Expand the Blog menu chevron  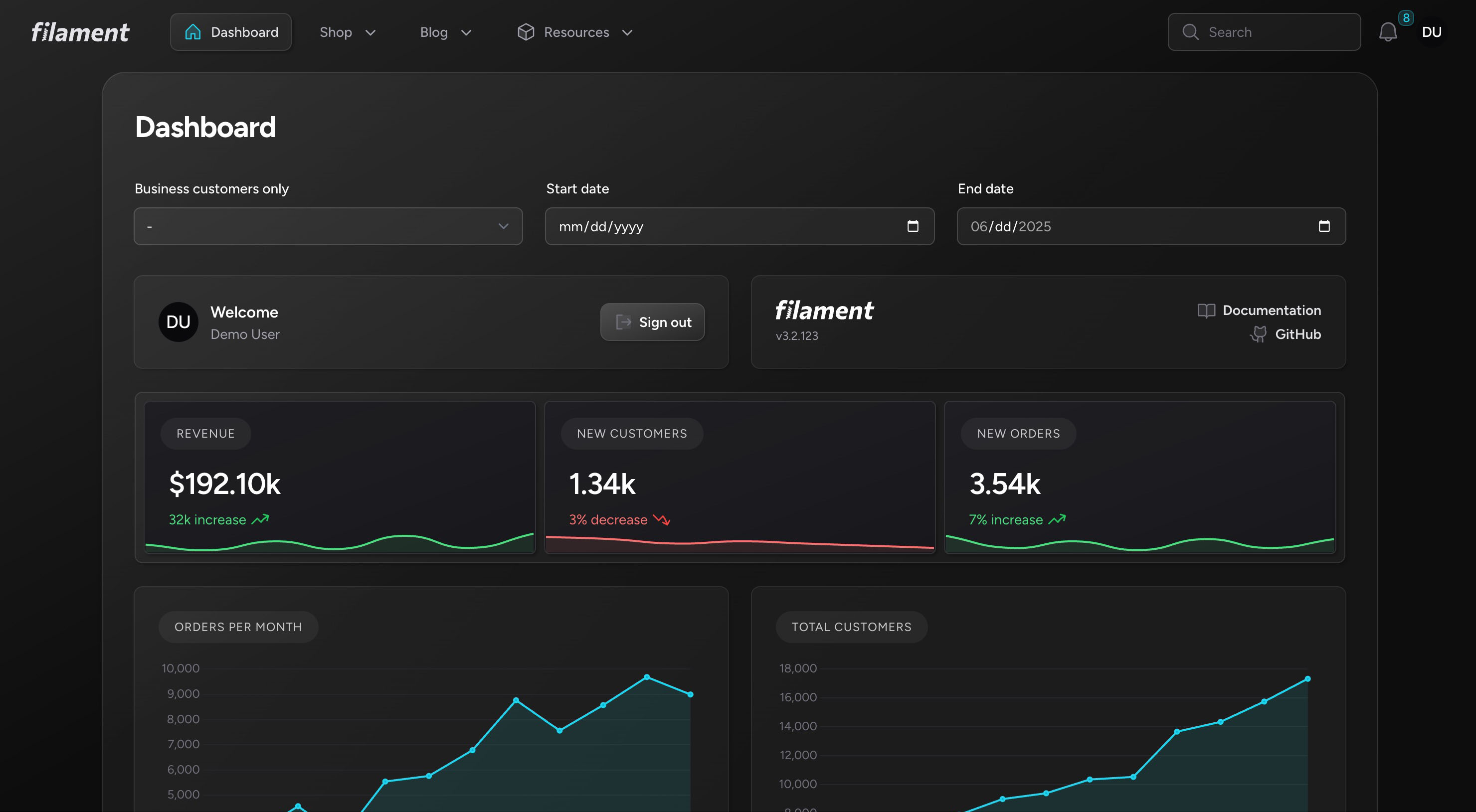coord(466,32)
